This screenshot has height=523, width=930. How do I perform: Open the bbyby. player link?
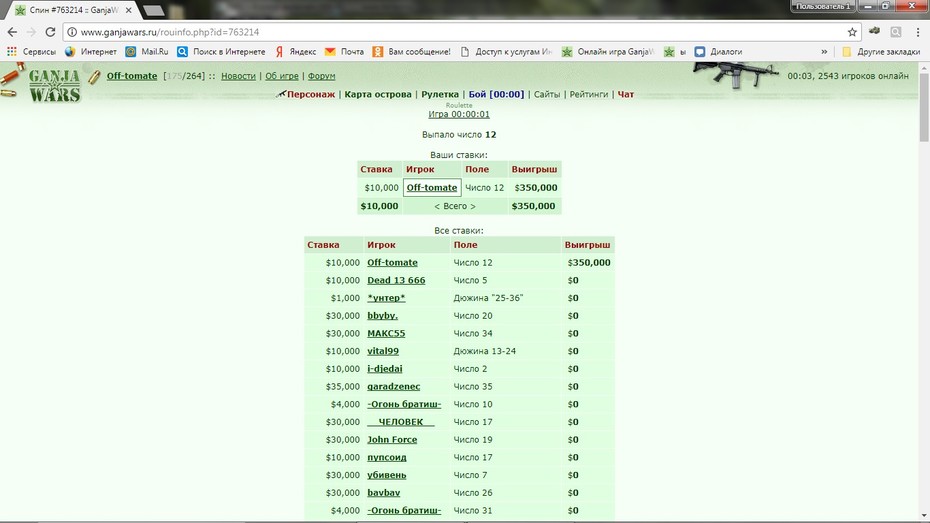[x=383, y=315]
